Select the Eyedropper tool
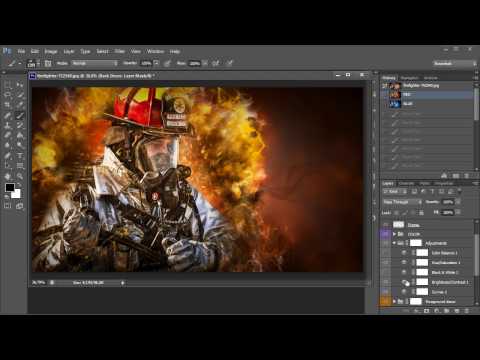 (x=20, y=105)
